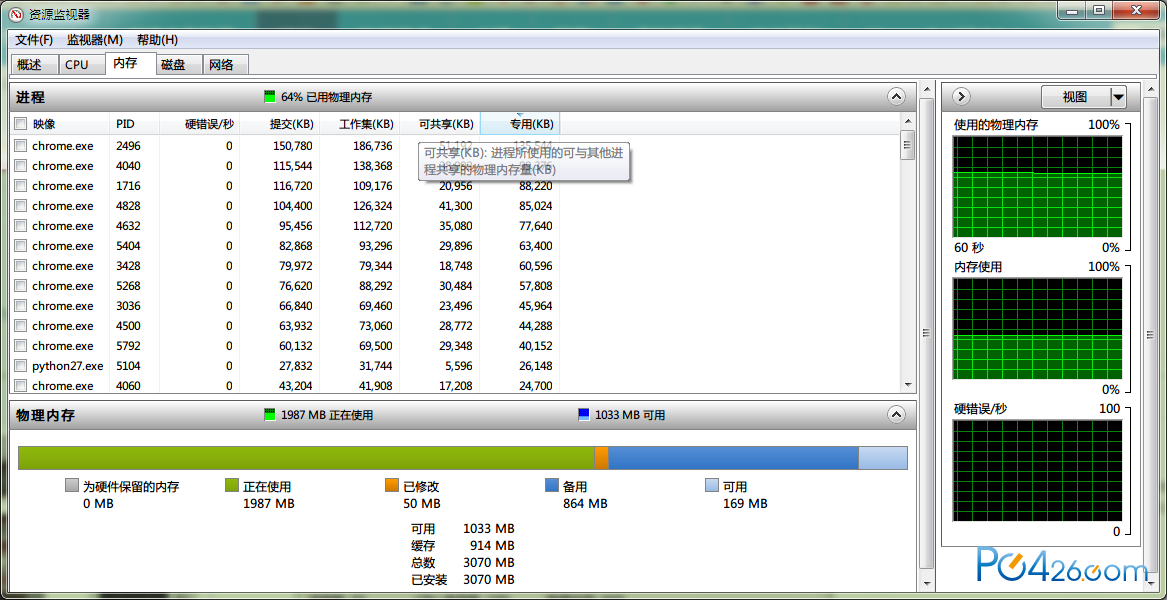Click the 150,780 commit value
The height and width of the screenshot is (600, 1167).
292,145
